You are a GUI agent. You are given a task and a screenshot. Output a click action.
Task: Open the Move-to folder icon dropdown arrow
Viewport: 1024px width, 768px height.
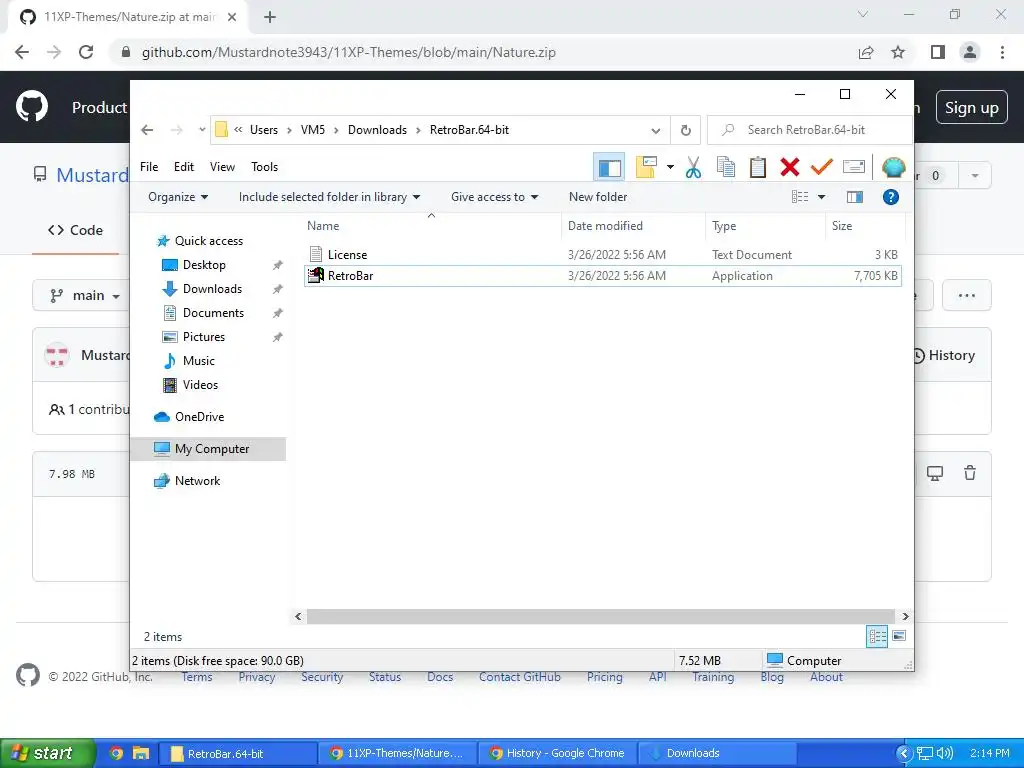(670, 167)
